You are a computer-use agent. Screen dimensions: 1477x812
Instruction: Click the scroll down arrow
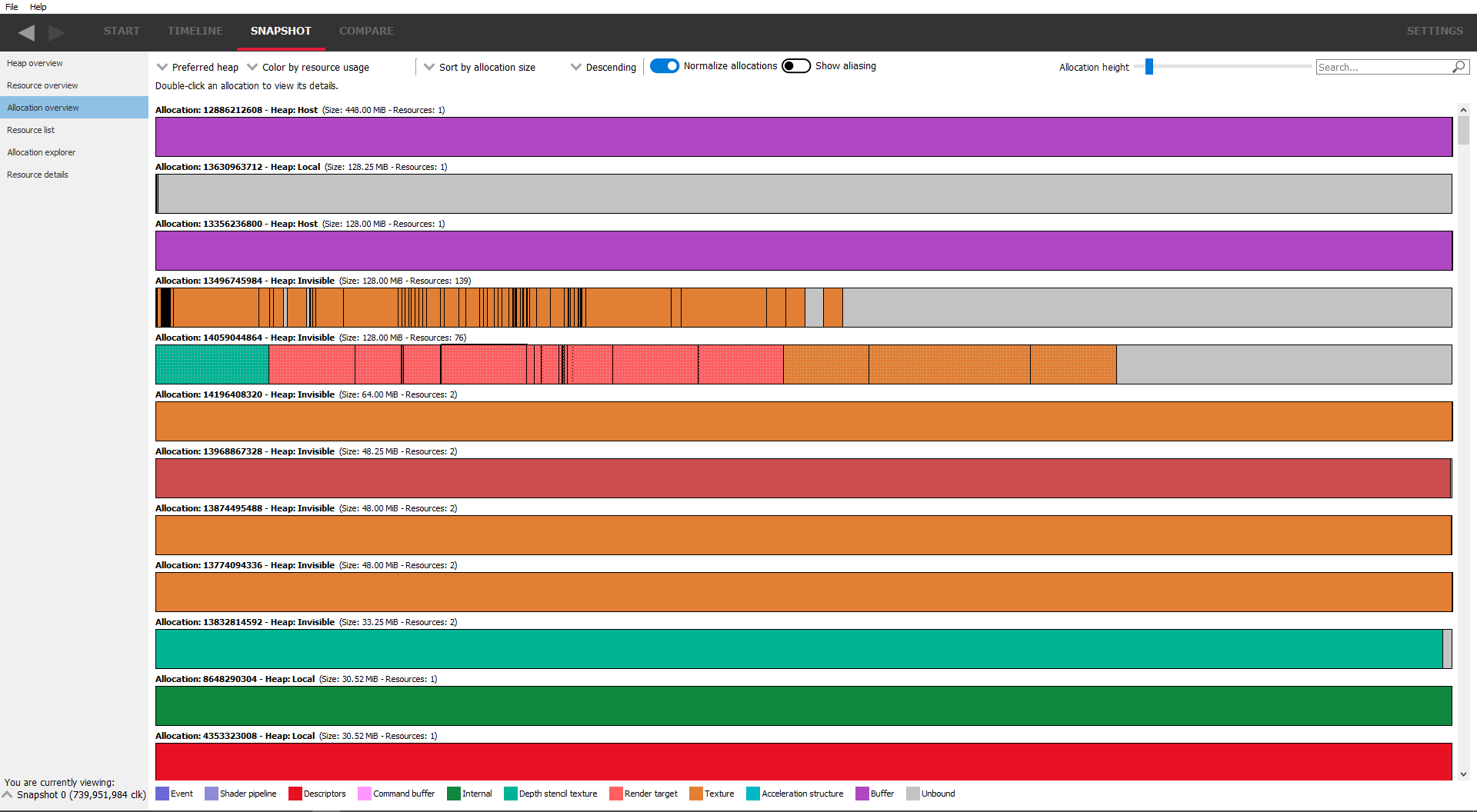point(1463,774)
